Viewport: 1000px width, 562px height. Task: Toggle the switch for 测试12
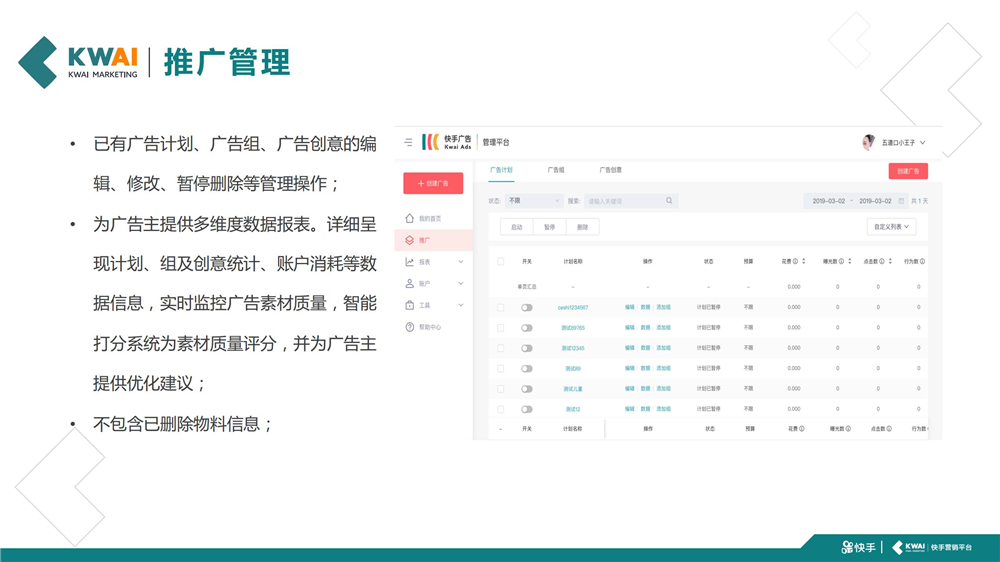(x=527, y=410)
